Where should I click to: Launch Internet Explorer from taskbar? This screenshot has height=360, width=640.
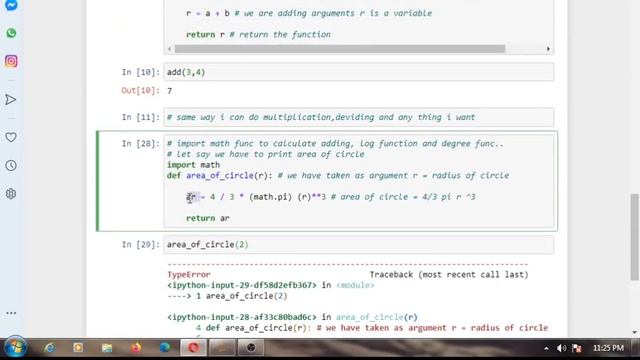click(50, 347)
